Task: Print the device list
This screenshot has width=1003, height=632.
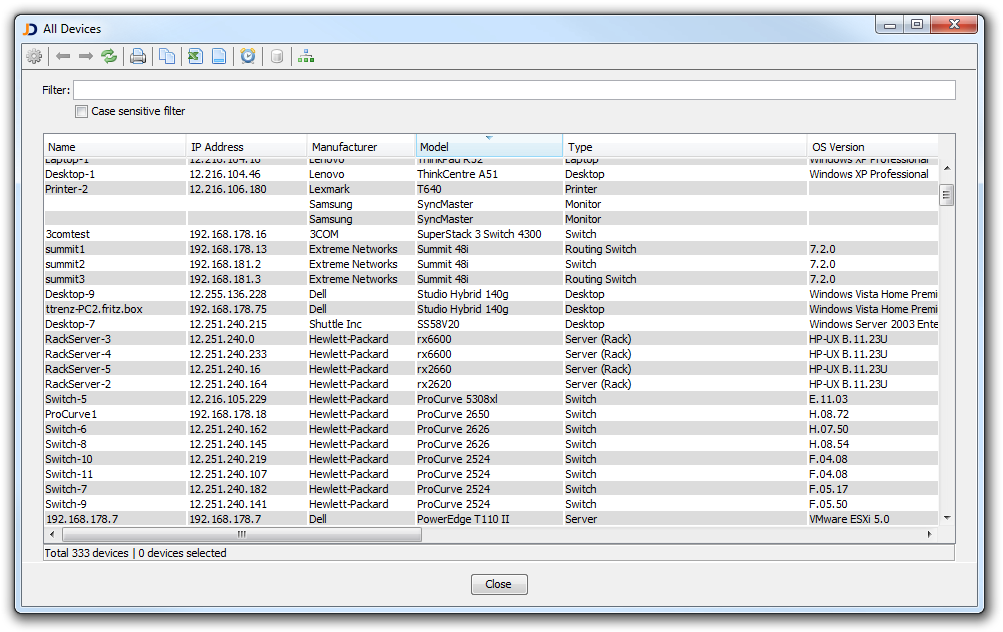Action: pyautogui.click(x=138, y=57)
